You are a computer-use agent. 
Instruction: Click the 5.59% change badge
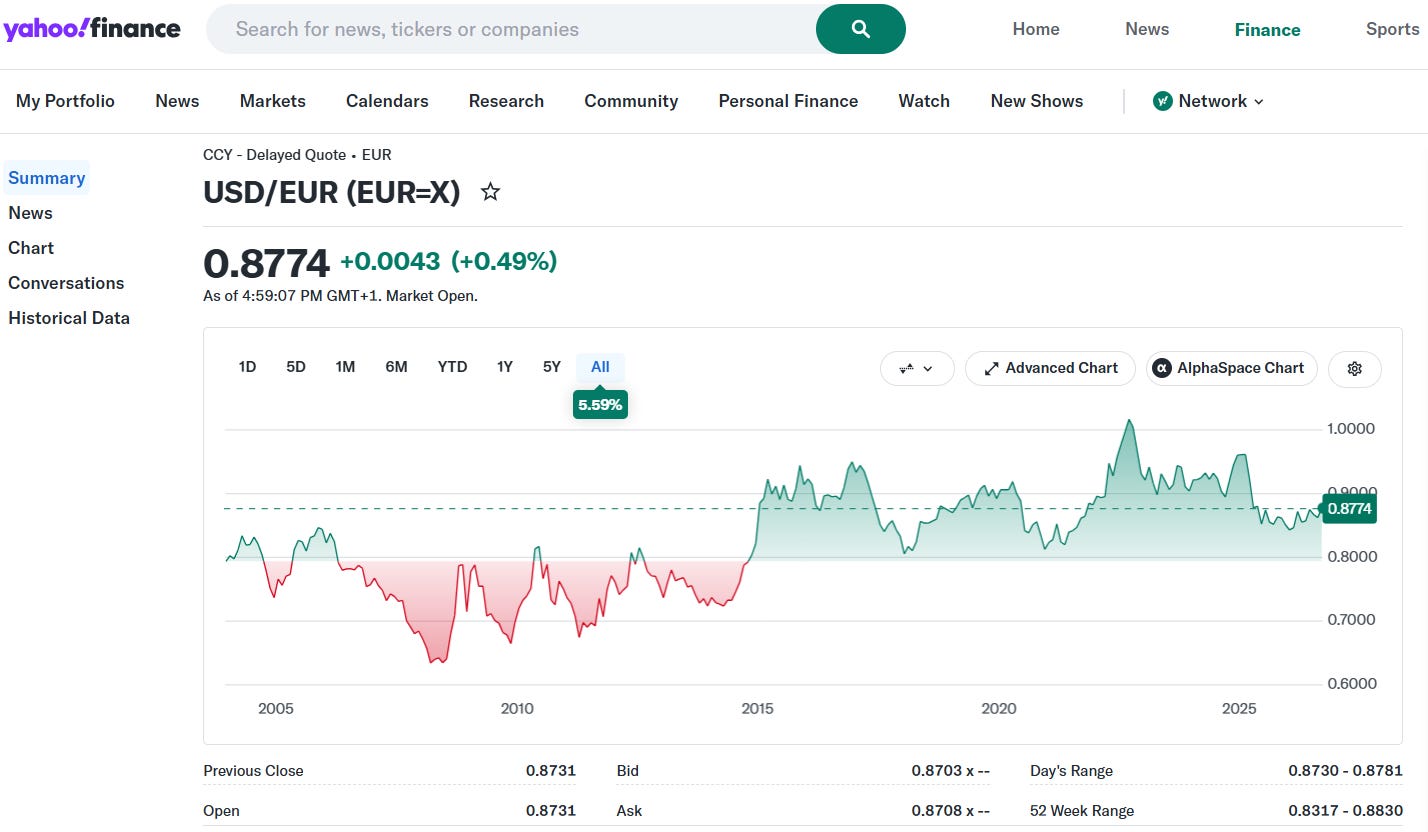(600, 405)
